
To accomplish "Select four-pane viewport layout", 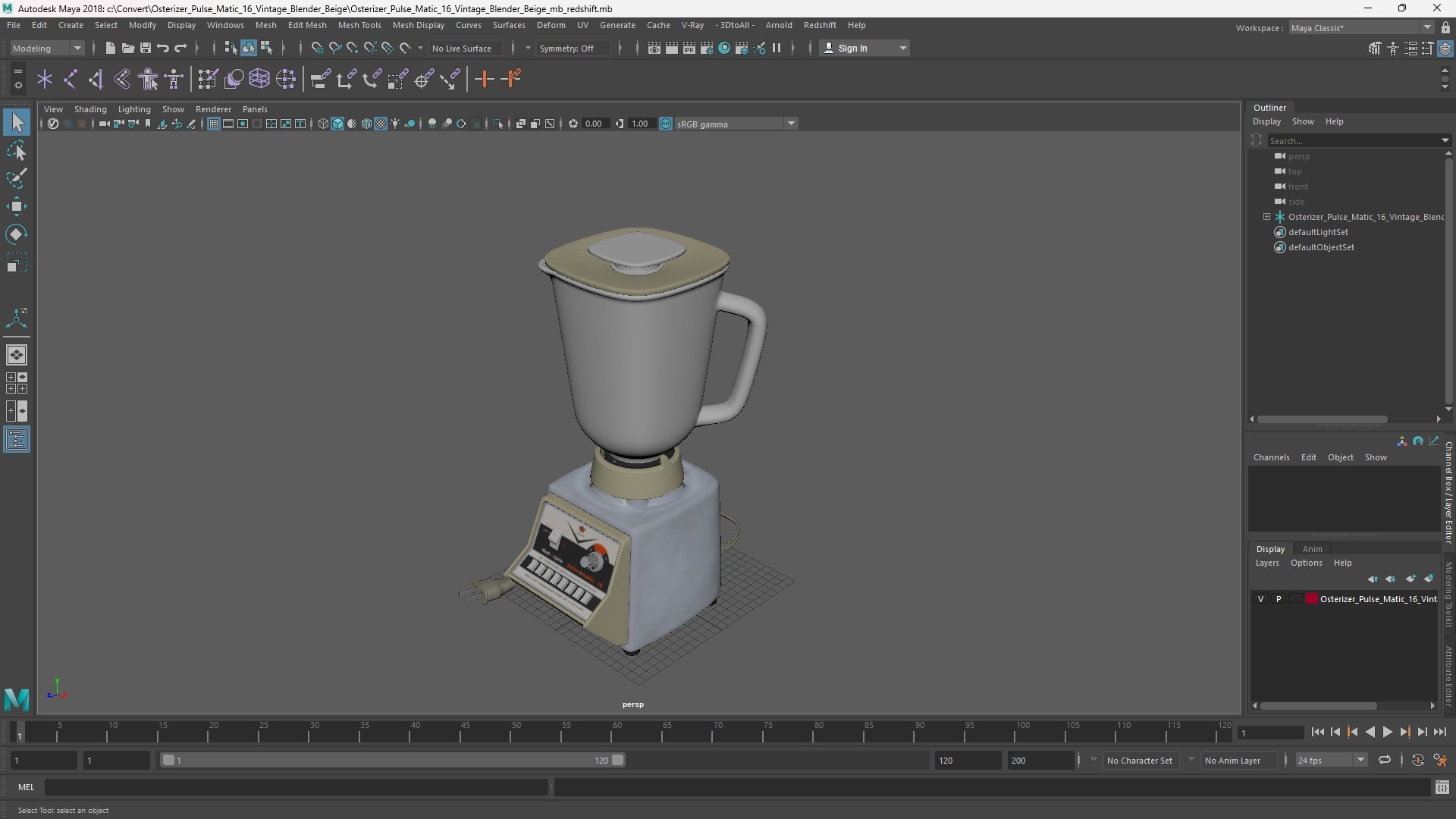I will pos(17,383).
